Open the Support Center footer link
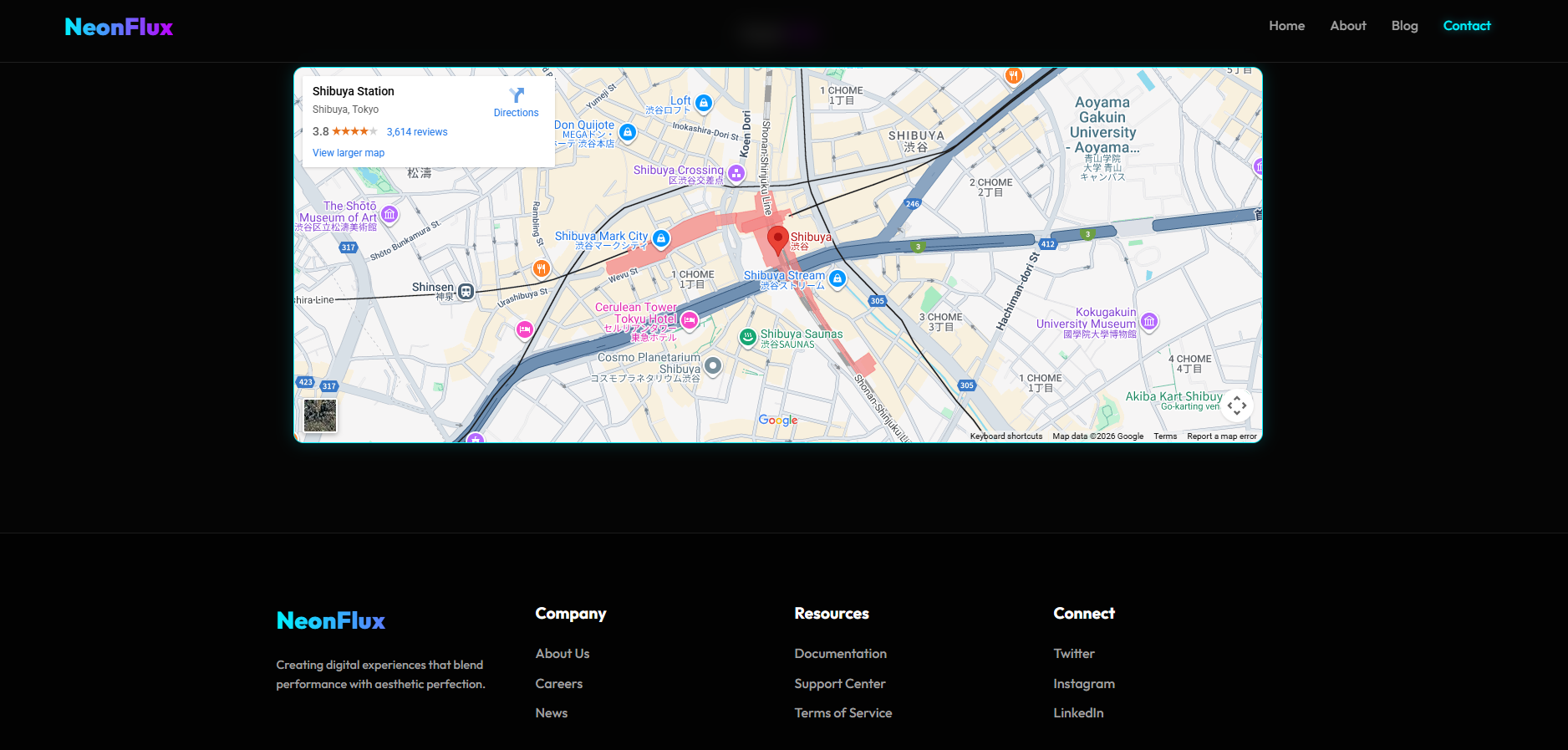Viewport: 1568px width, 750px height. (x=839, y=684)
